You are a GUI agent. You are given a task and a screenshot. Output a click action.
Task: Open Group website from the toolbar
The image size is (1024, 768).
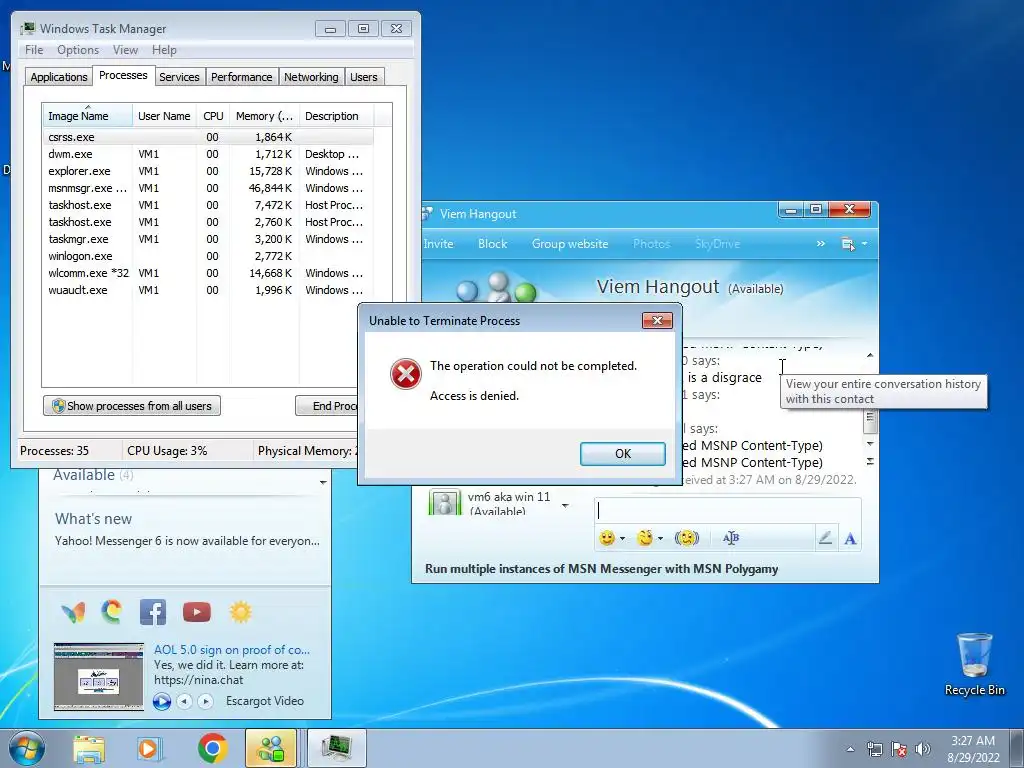[x=569, y=244]
